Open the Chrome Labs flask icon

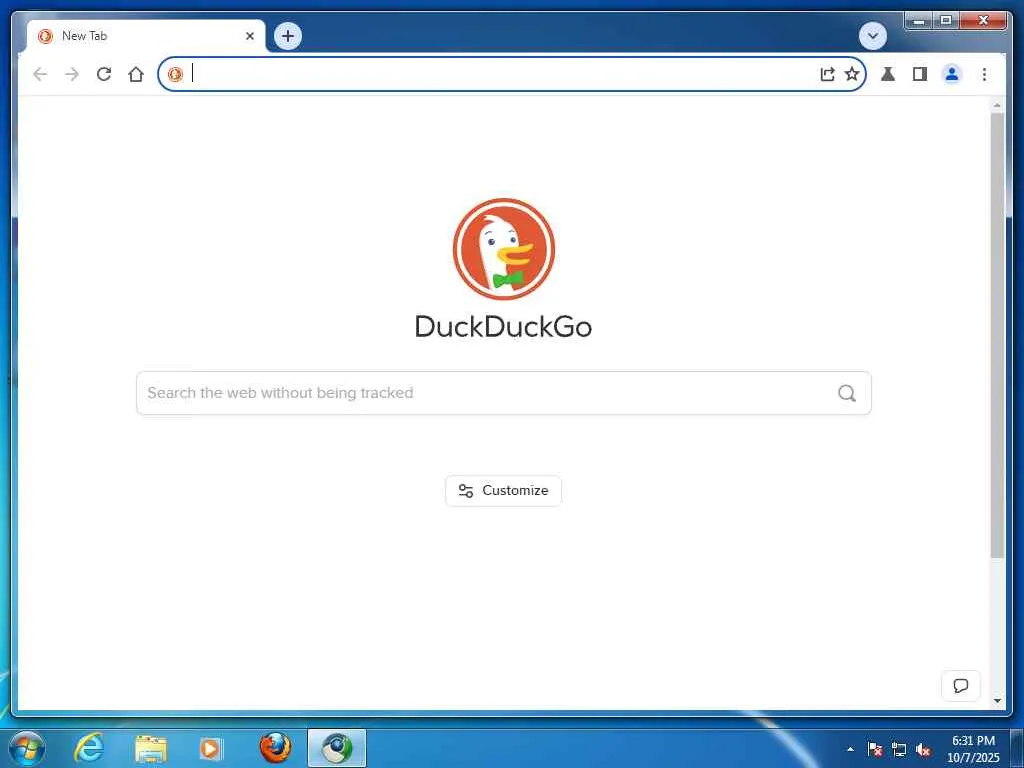point(888,74)
